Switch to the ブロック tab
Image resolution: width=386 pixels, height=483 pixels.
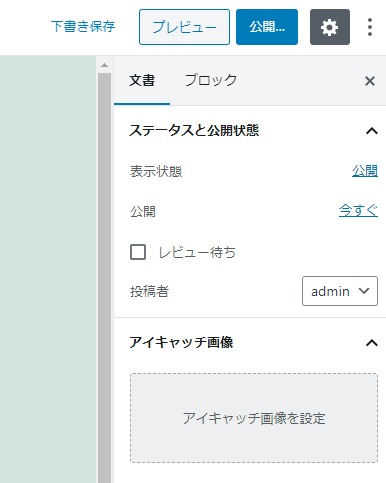pos(211,81)
